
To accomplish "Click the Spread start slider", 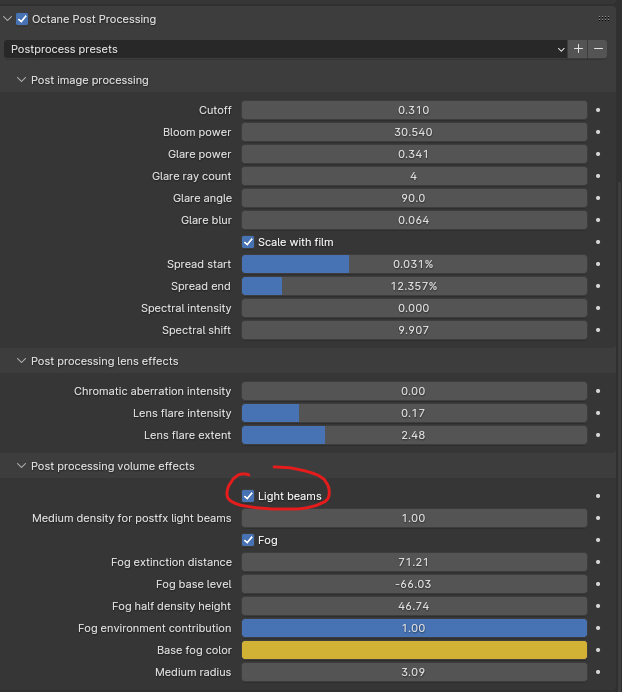I will tap(413, 264).
